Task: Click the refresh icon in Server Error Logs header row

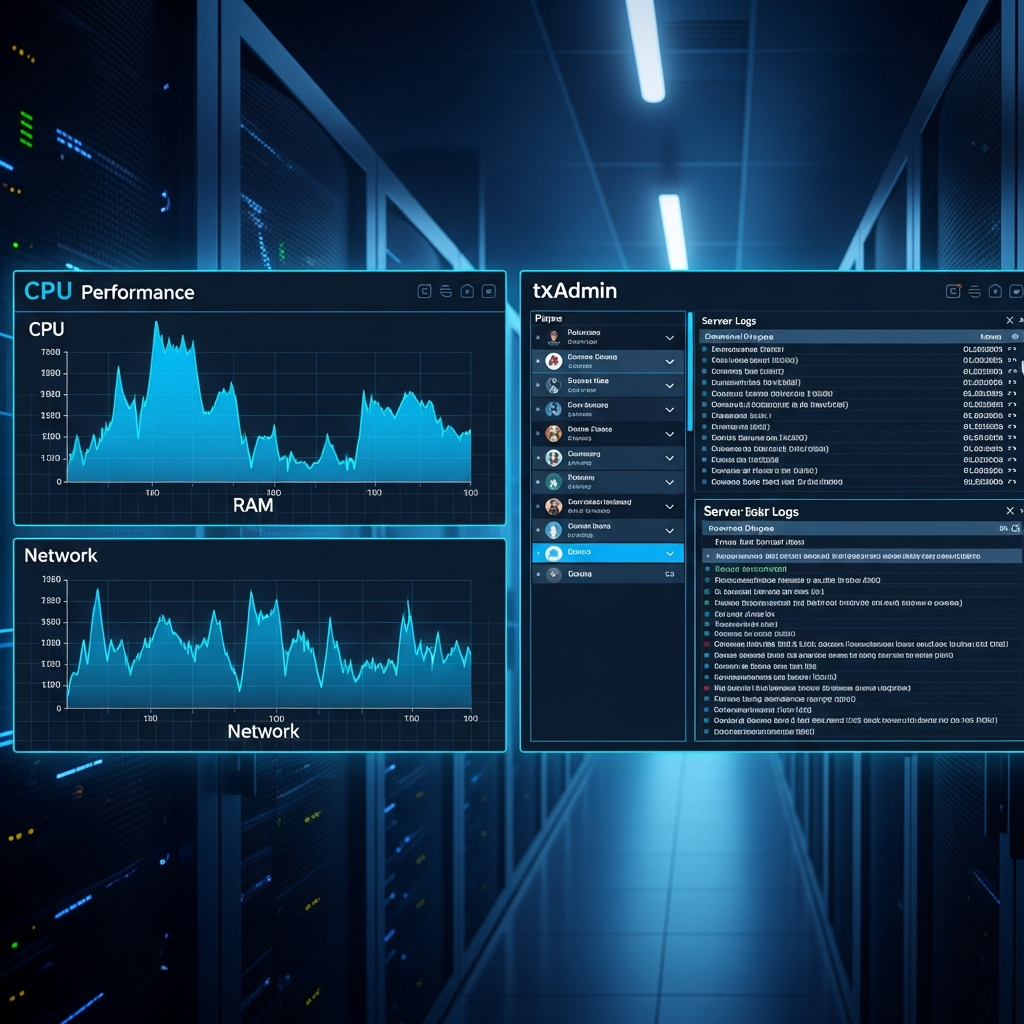Action: (1016, 528)
